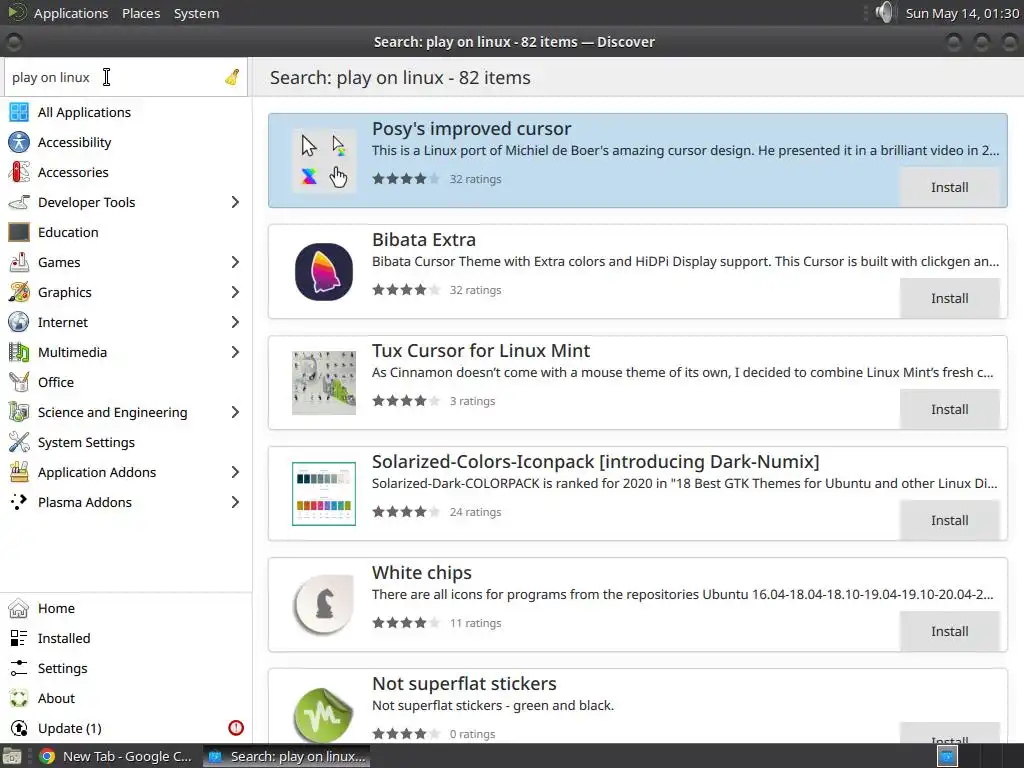1024x768 pixels.
Task: Expand the Graphics category arrow
Action: 235,292
